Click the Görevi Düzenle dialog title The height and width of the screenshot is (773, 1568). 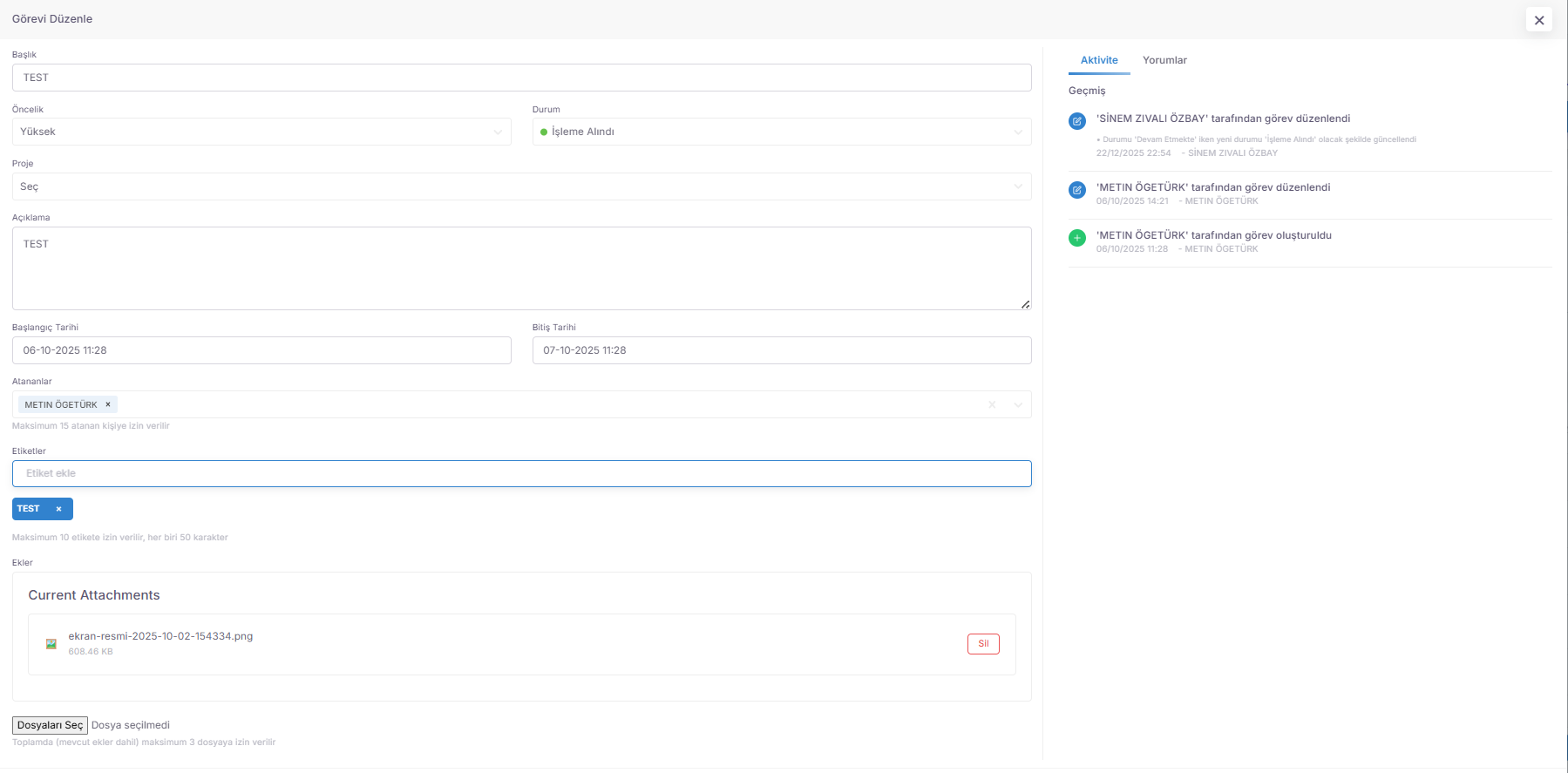tap(52, 19)
